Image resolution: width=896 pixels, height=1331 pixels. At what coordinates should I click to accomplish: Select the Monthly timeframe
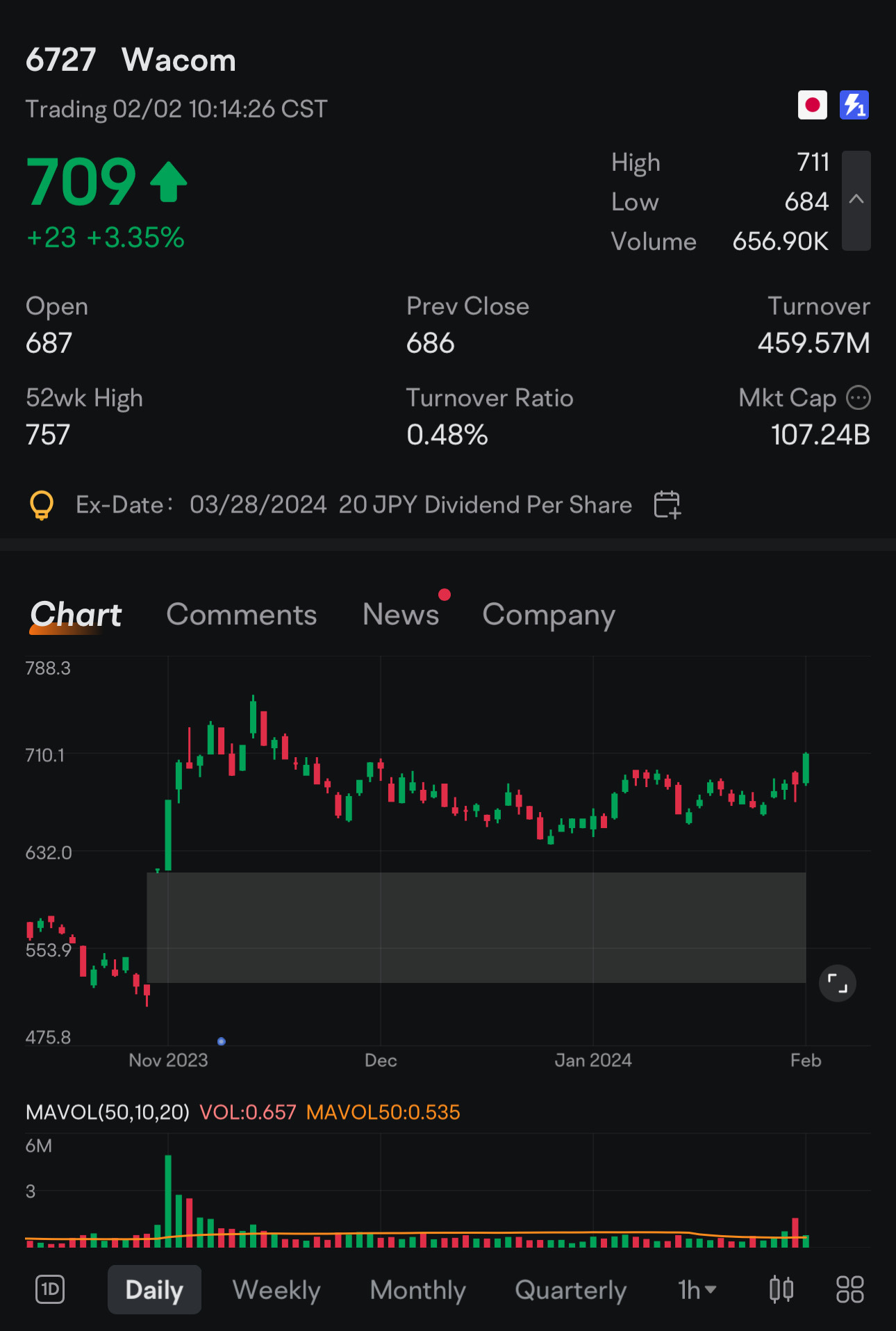click(x=417, y=1290)
